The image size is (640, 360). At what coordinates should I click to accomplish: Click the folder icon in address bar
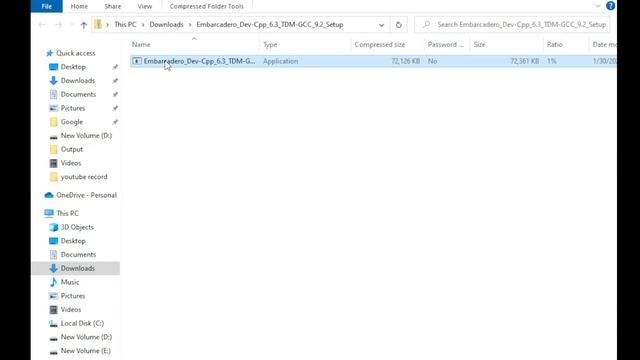click(98, 24)
